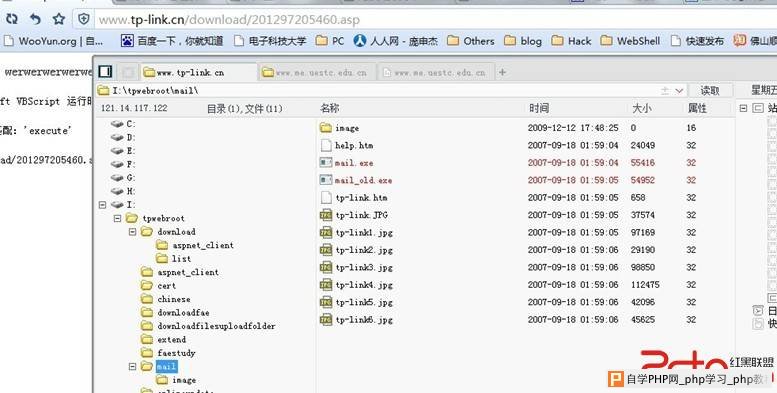Select tp-link.htm file
Image resolution: width=777 pixels, height=393 pixels.
coord(354,197)
